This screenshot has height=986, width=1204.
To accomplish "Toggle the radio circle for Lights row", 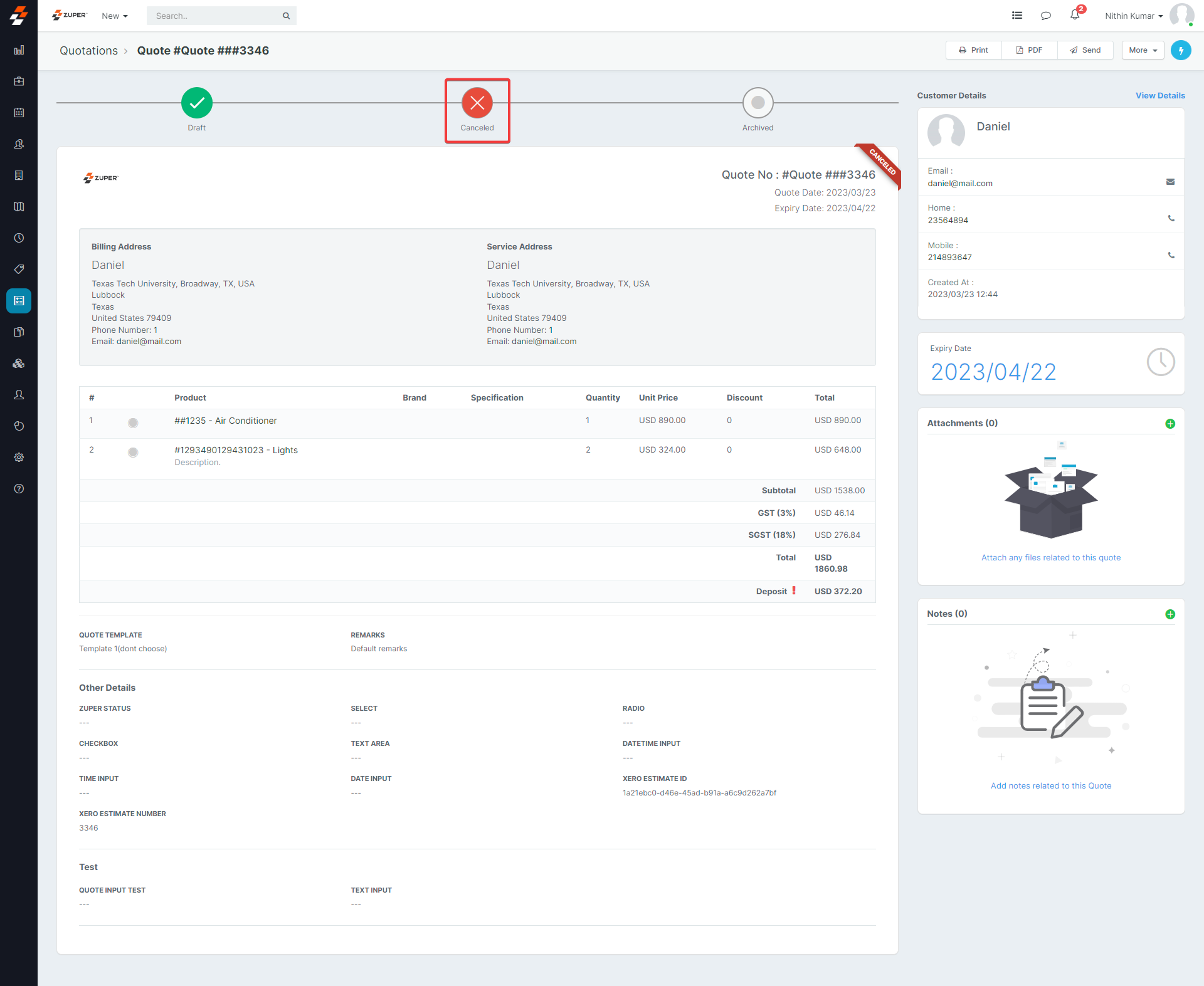I will coord(133,453).
